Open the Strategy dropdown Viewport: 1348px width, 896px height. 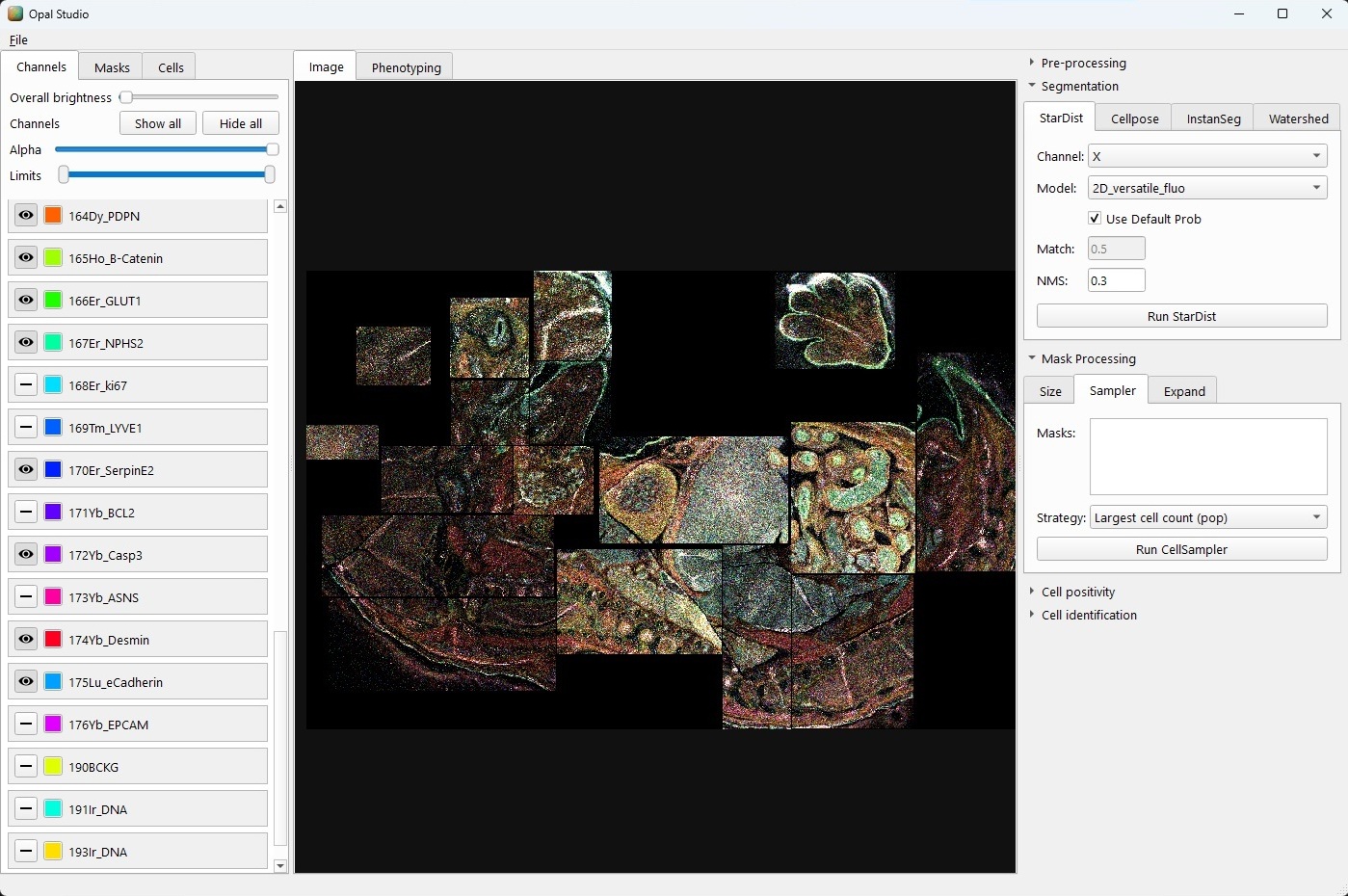click(1208, 517)
